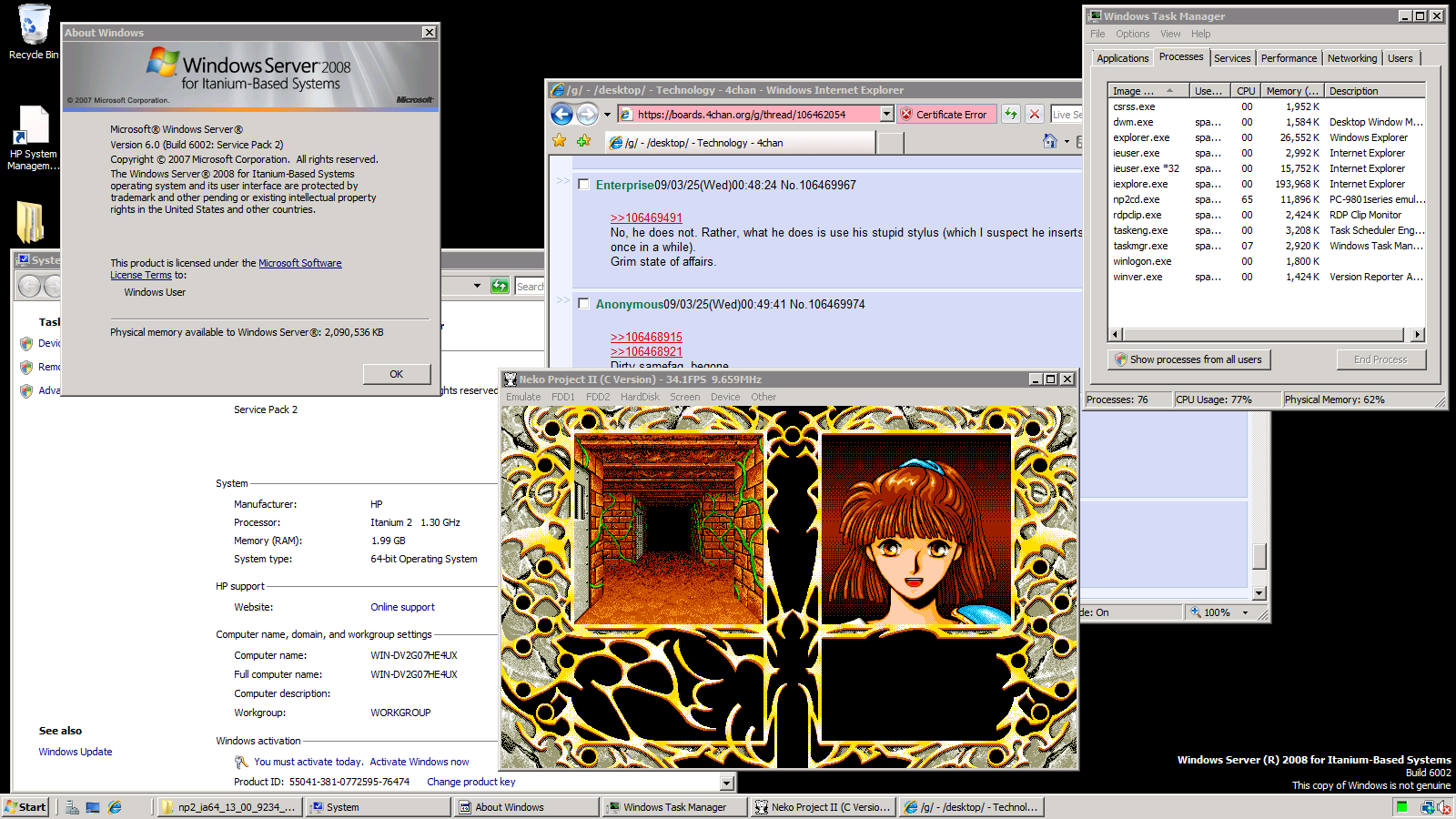Click Show processes from all users
The width and height of the screenshot is (1456, 819).
pos(1188,359)
